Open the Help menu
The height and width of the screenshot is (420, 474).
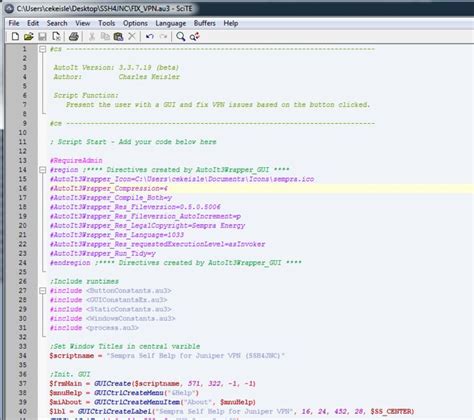231,23
